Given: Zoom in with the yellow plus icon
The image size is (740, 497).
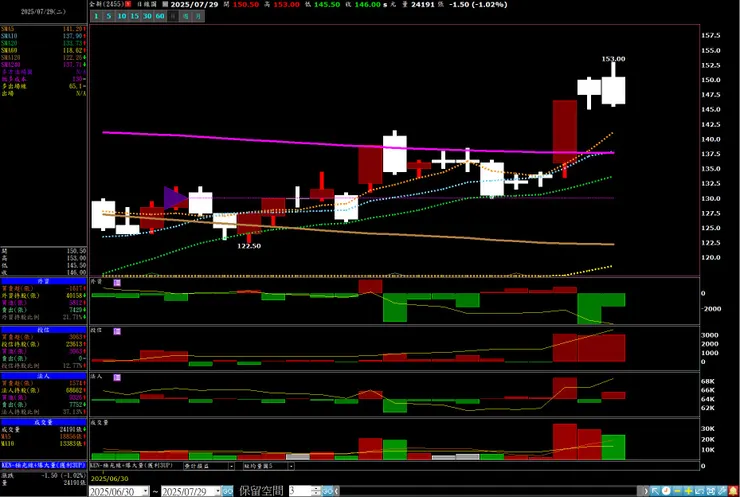Looking at the screenshot, I should (x=688, y=491).
